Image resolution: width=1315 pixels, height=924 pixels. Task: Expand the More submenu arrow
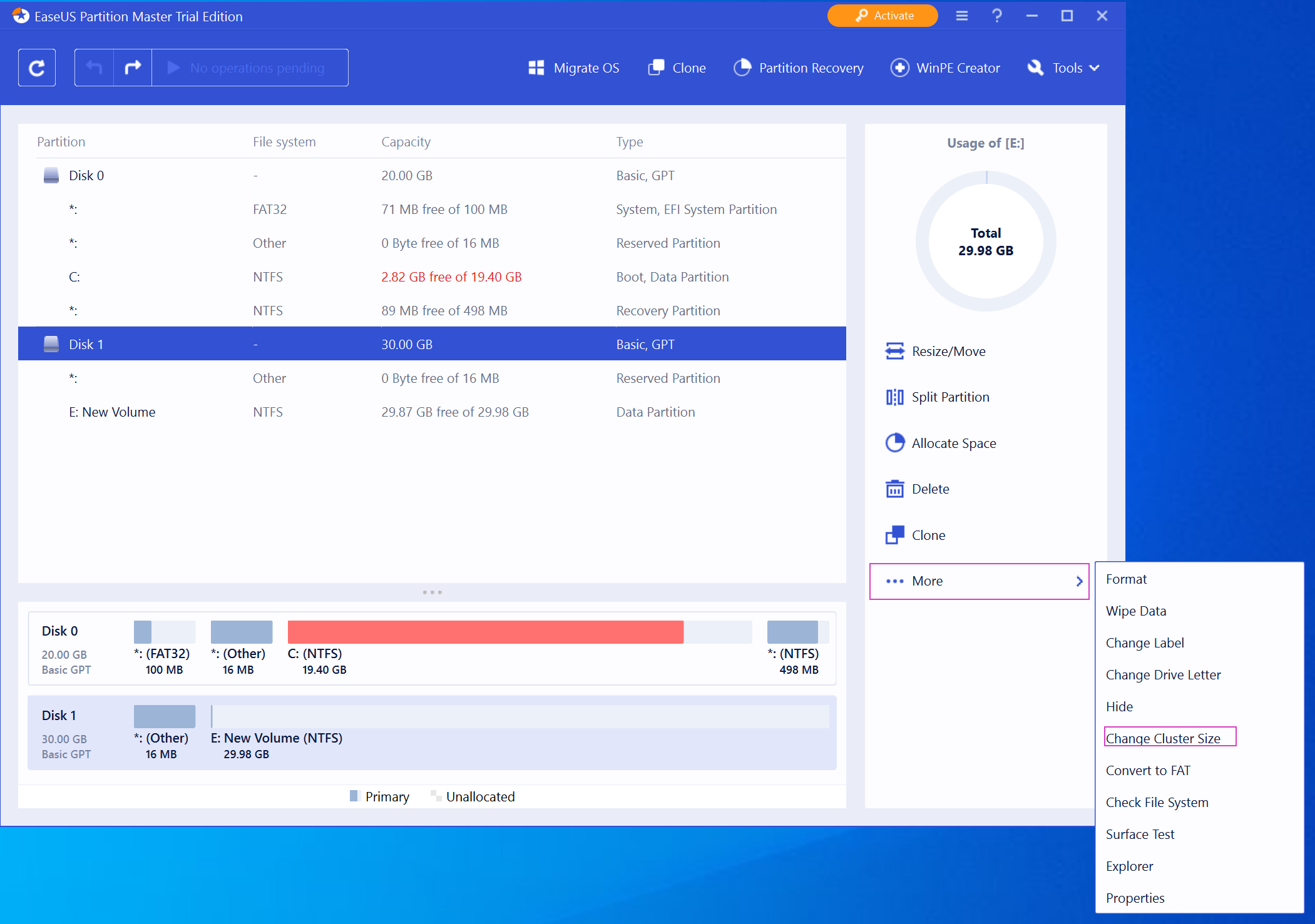(x=1079, y=581)
